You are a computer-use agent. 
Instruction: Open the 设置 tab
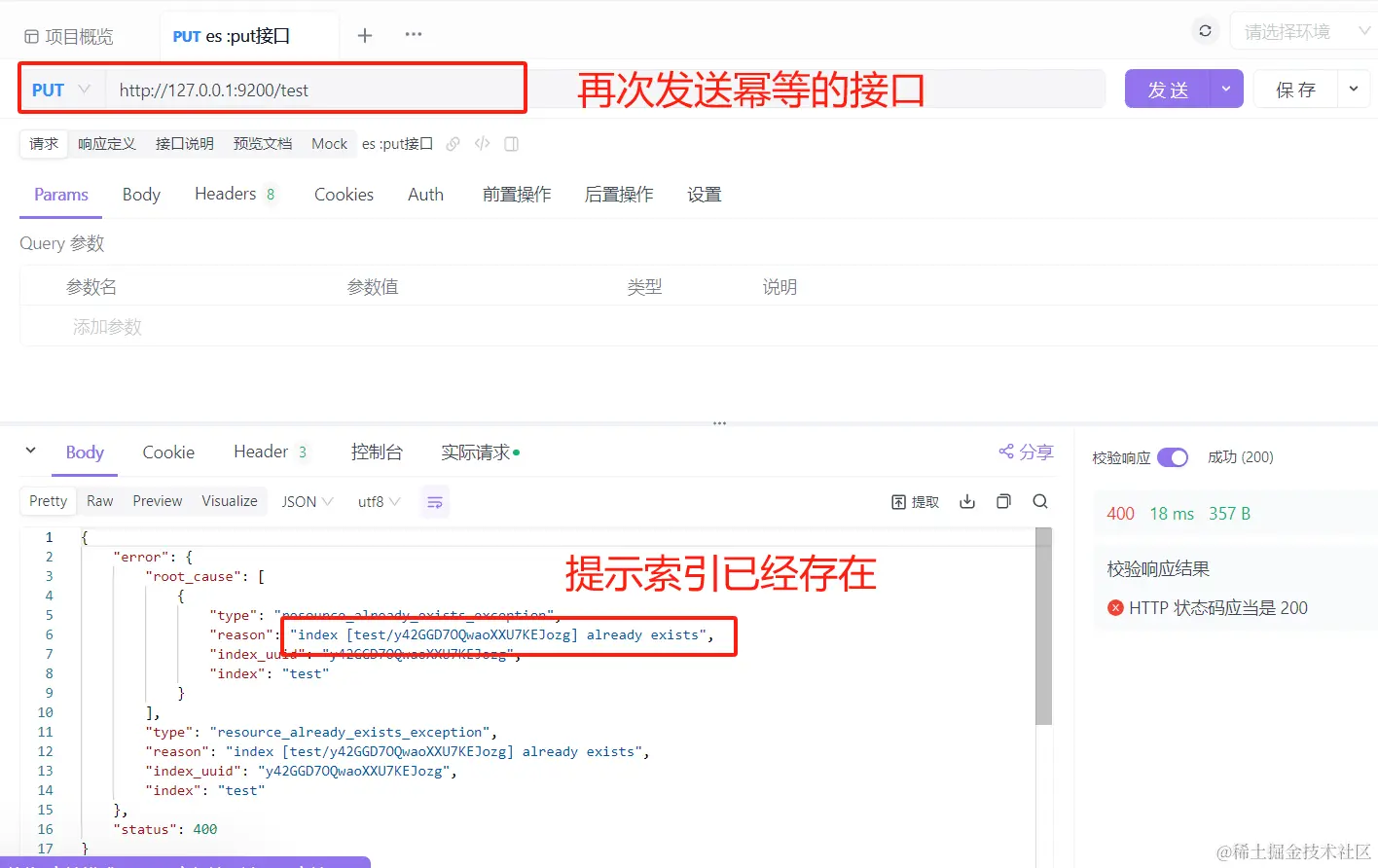[x=705, y=195]
